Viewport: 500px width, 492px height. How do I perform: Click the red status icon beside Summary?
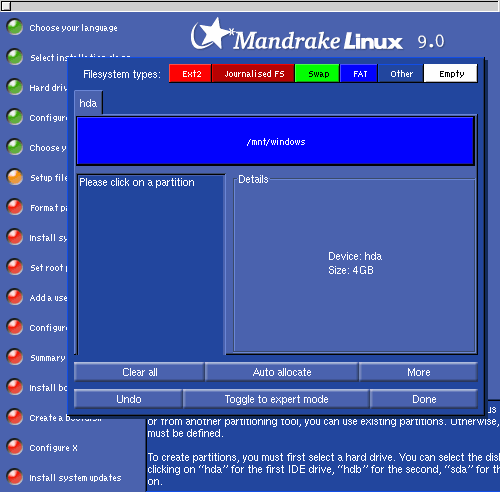15,357
